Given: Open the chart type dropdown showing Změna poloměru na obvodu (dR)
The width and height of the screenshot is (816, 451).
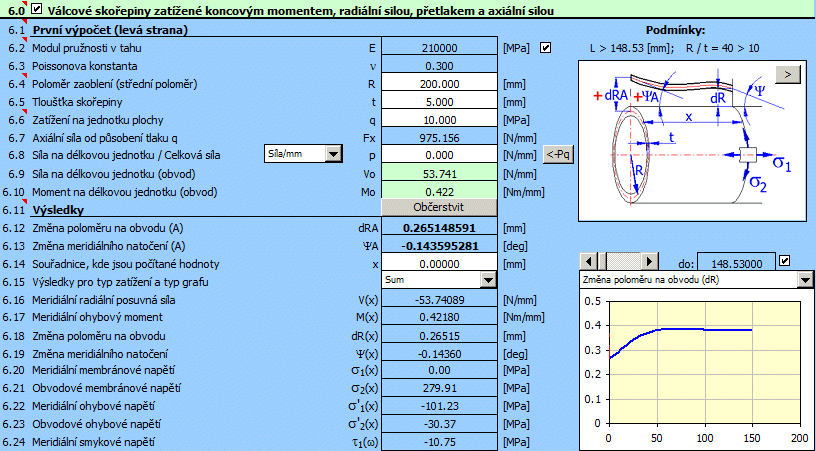Looking at the screenshot, I should (x=805, y=280).
